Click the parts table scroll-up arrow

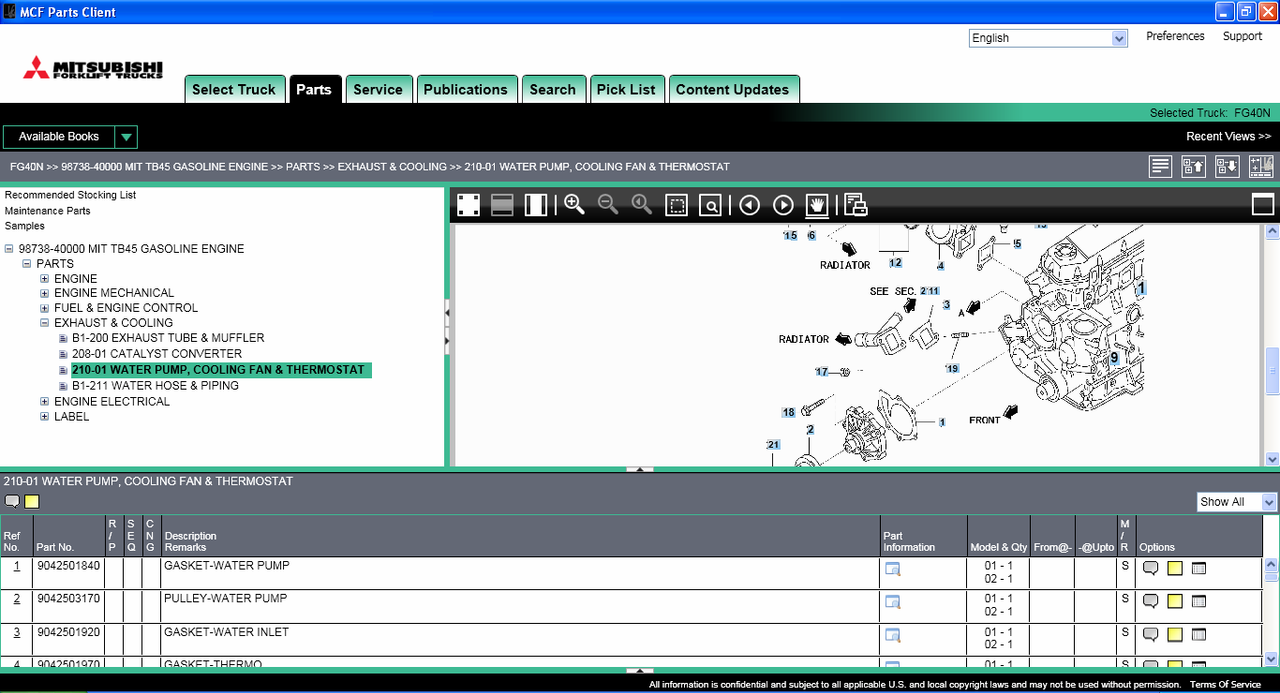[x=1271, y=565]
